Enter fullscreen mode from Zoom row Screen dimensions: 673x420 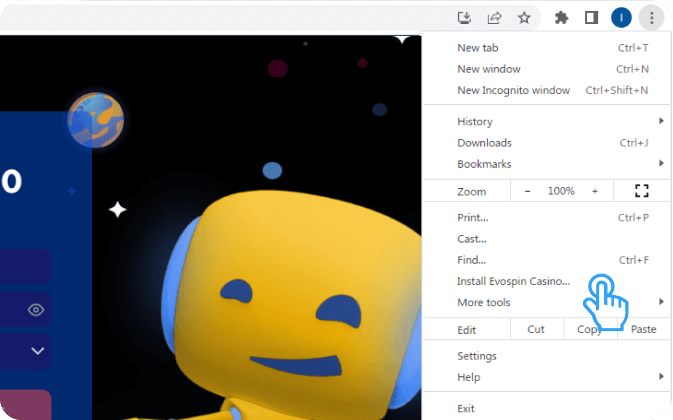[x=642, y=191]
